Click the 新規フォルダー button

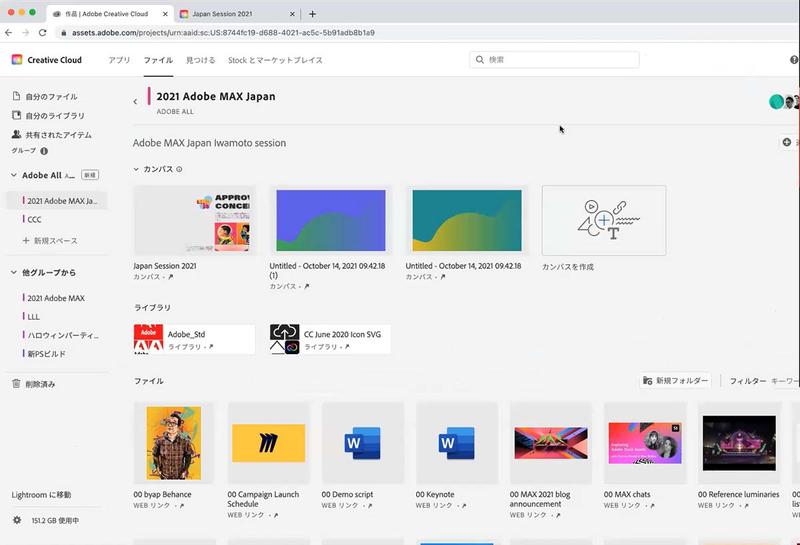click(677, 381)
